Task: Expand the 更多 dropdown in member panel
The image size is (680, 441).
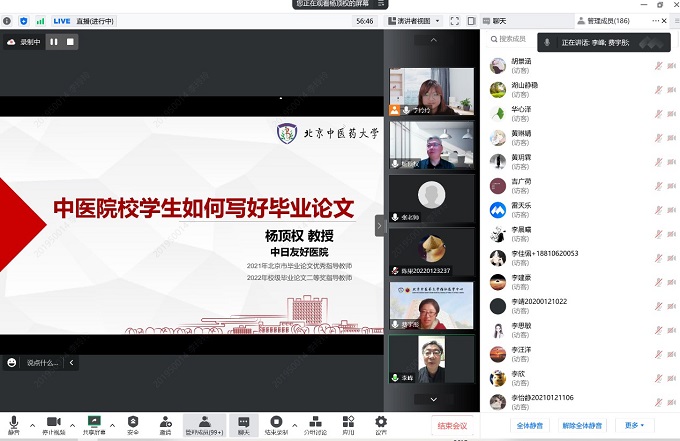Action: tap(633, 425)
